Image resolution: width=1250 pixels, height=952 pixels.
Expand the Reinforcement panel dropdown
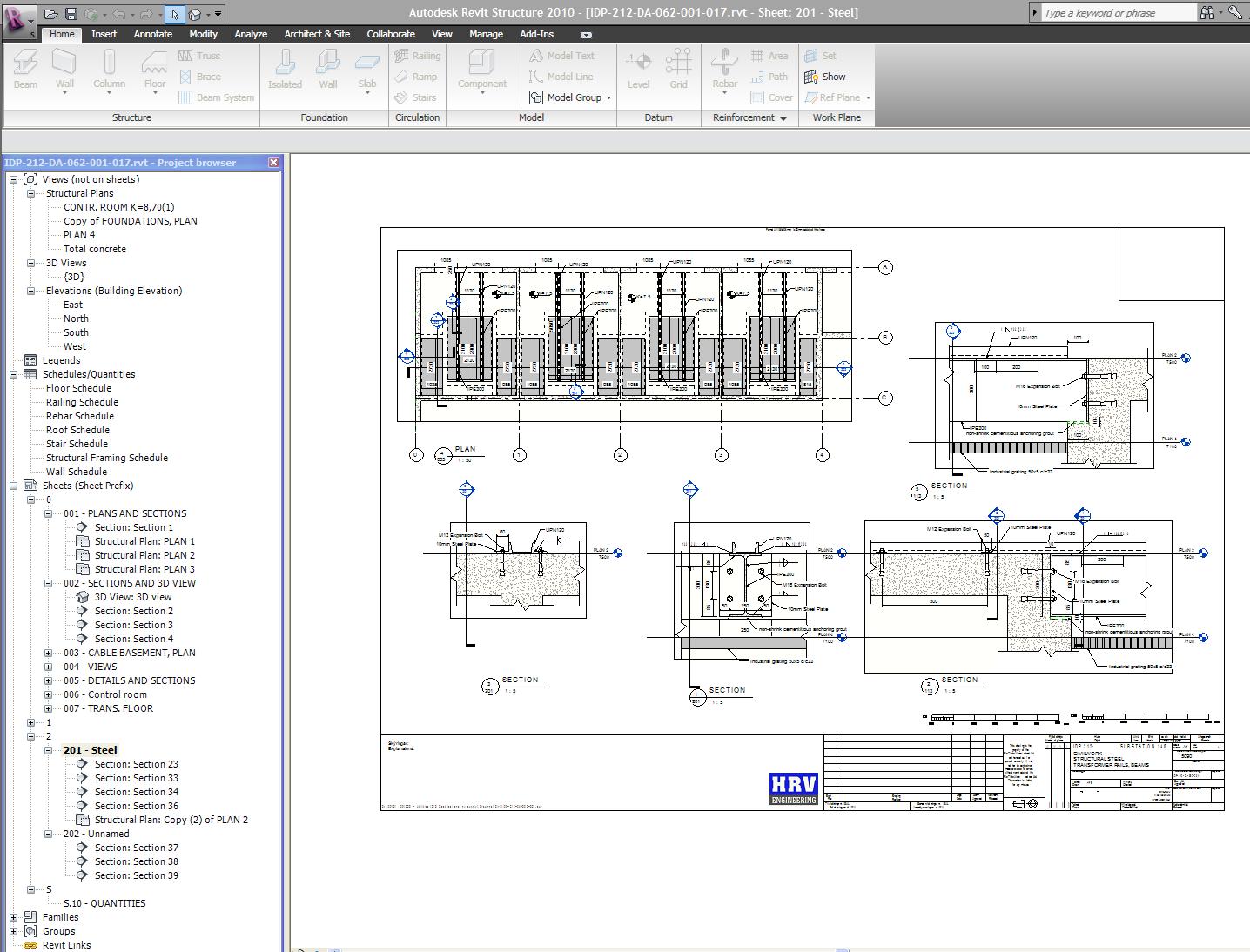coord(783,118)
